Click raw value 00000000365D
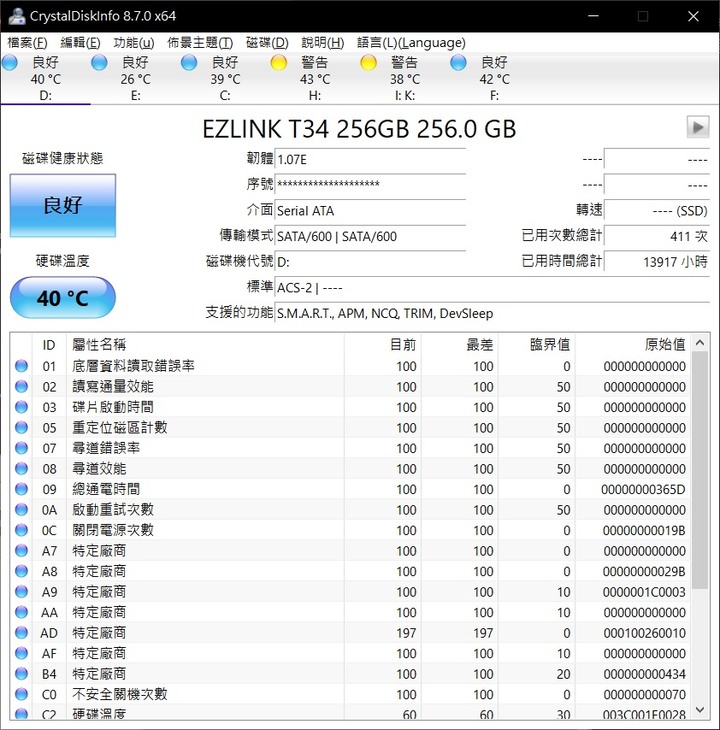 click(x=643, y=489)
